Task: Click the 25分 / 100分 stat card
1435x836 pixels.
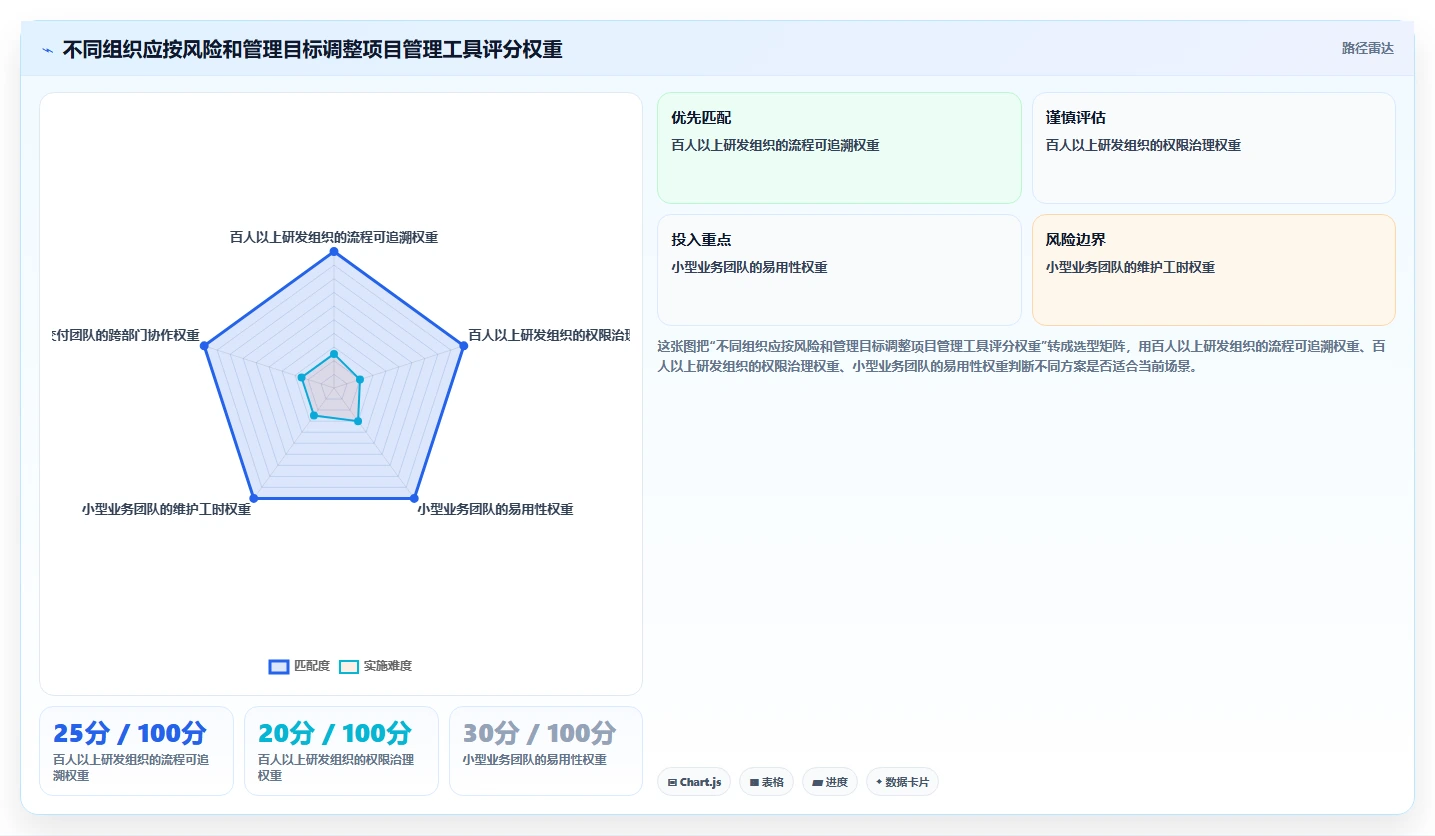Action: (x=136, y=751)
